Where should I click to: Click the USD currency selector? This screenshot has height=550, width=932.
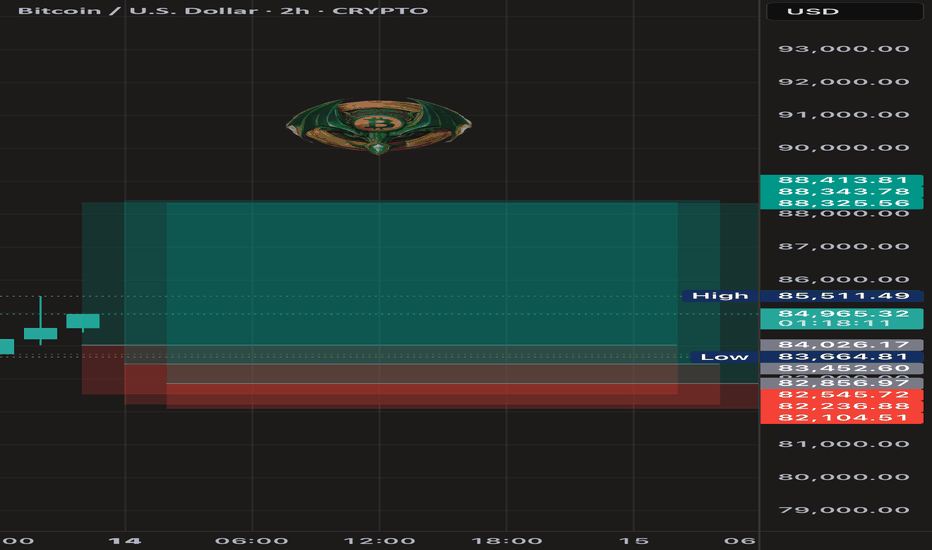844,11
